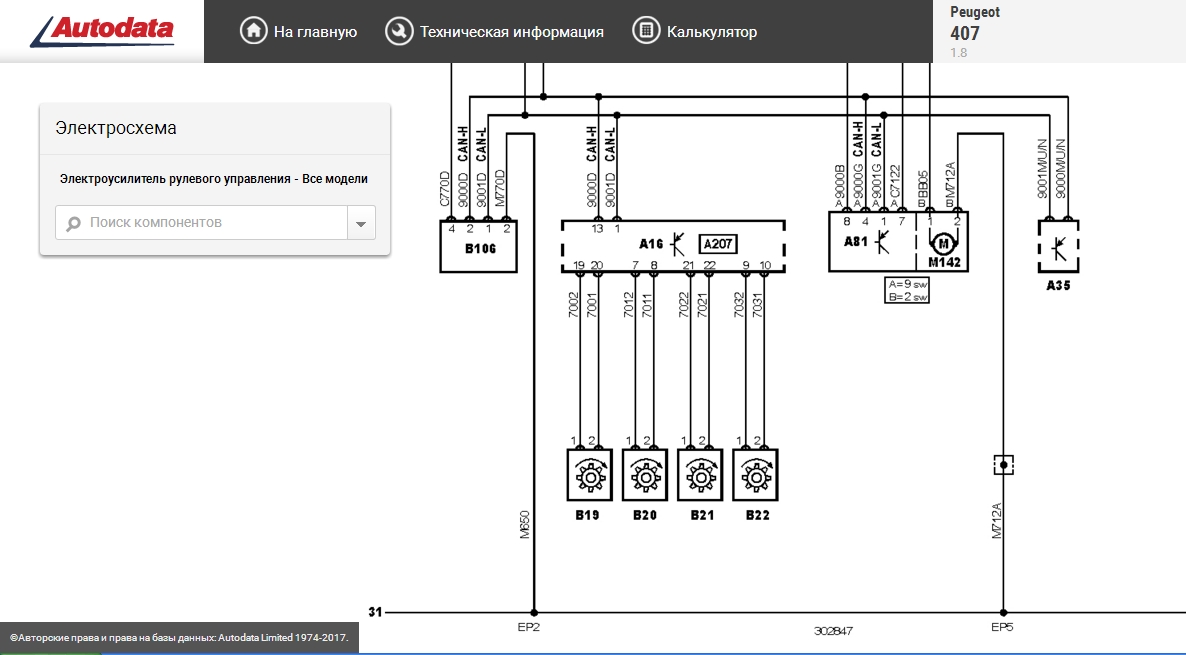Image resolution: width=1186 pixels, height=655 pixels.
Task: Click the M650 wire label
Action: coord(525,525)
